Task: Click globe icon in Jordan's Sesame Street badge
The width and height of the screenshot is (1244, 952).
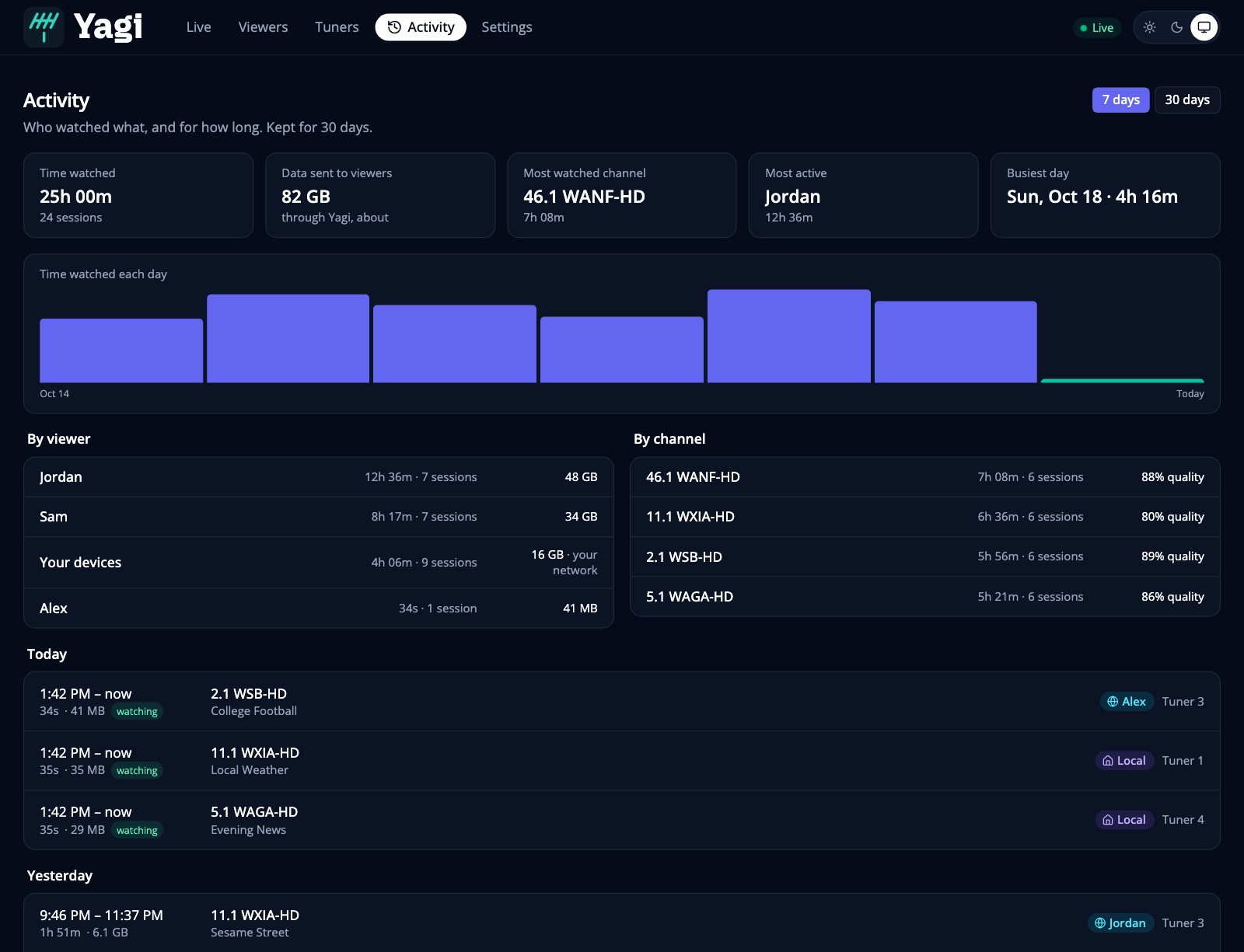Action: (x=1100, y=923)
